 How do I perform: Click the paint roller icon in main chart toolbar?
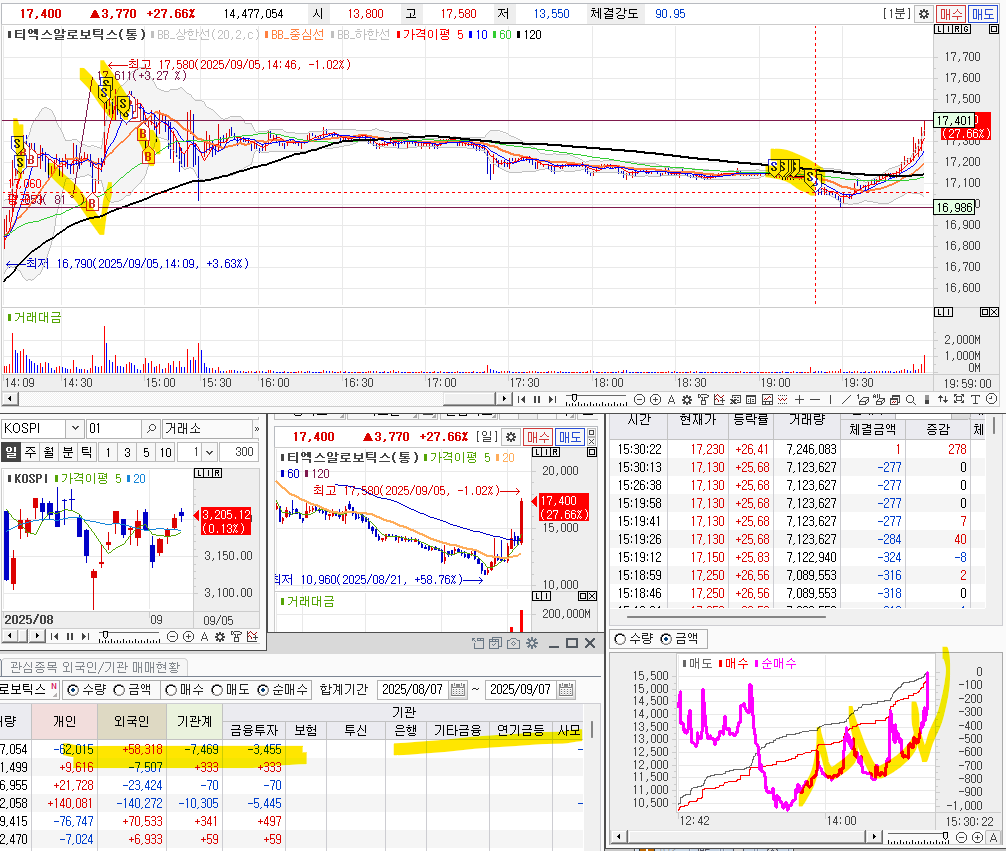(x=703, y=399)
